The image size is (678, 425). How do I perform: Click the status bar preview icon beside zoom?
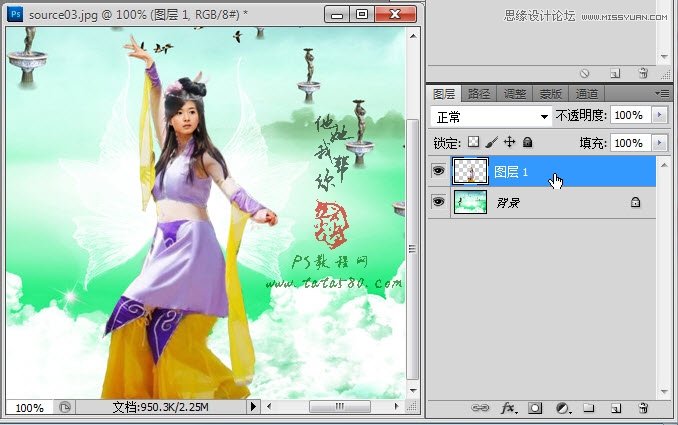65,407
